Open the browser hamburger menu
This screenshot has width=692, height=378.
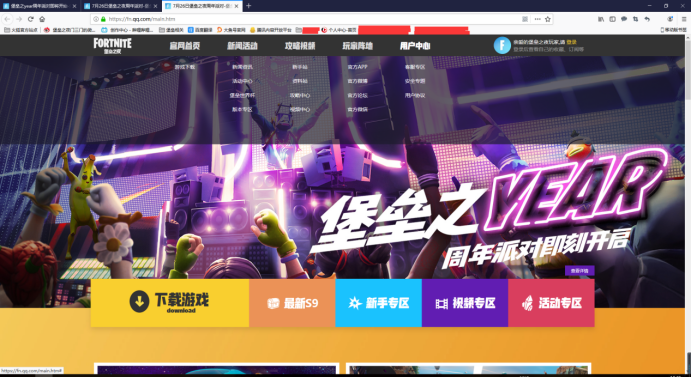click(x=684, y=19)
